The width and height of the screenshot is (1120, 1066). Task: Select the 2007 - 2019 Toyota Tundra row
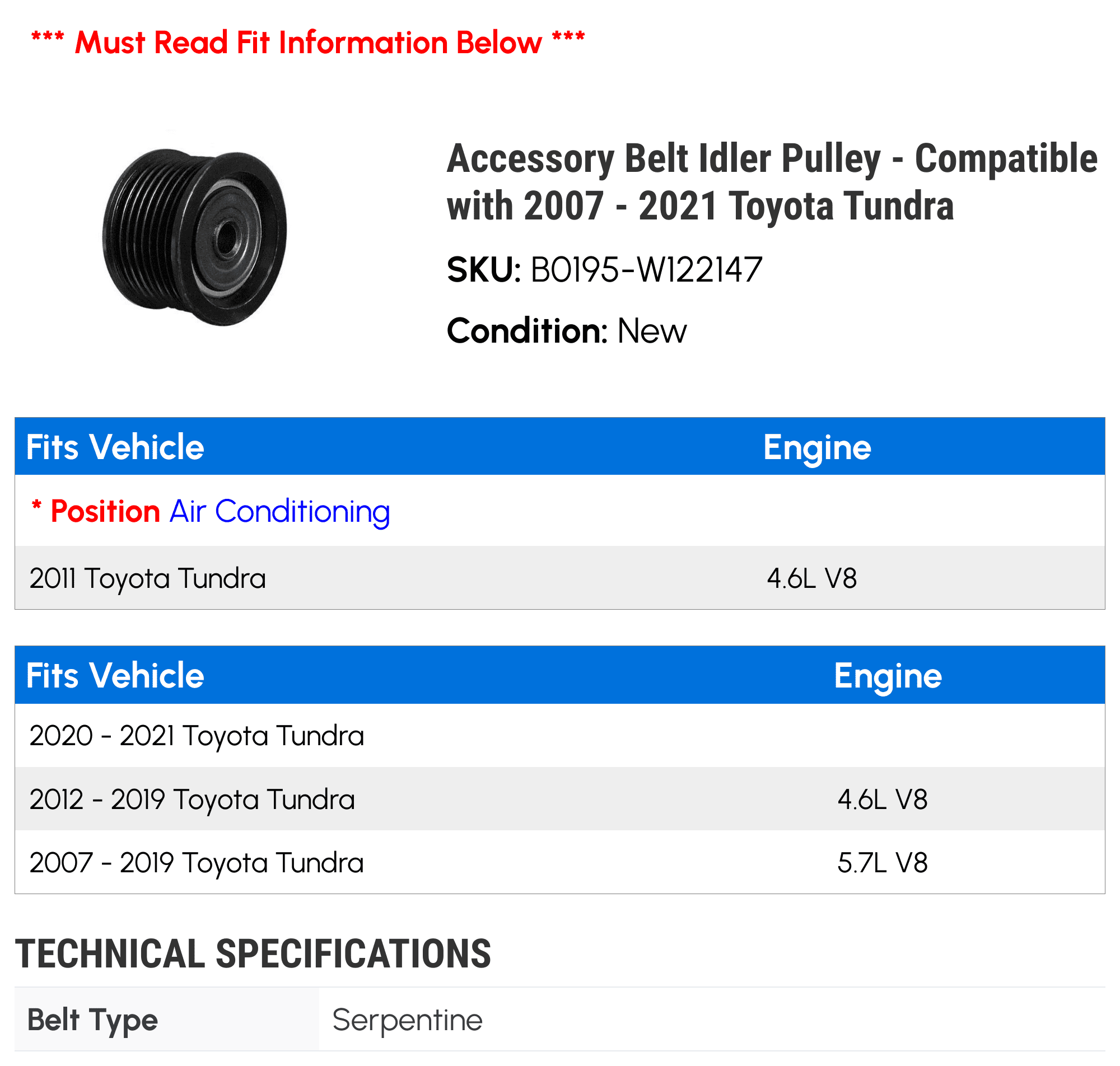point(559,863)
